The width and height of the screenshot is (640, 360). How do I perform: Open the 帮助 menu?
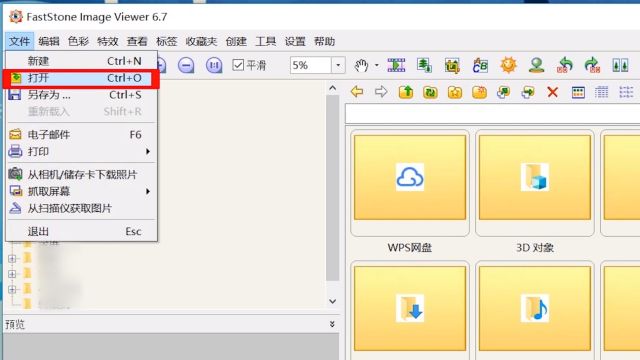(x=324, y=41)
